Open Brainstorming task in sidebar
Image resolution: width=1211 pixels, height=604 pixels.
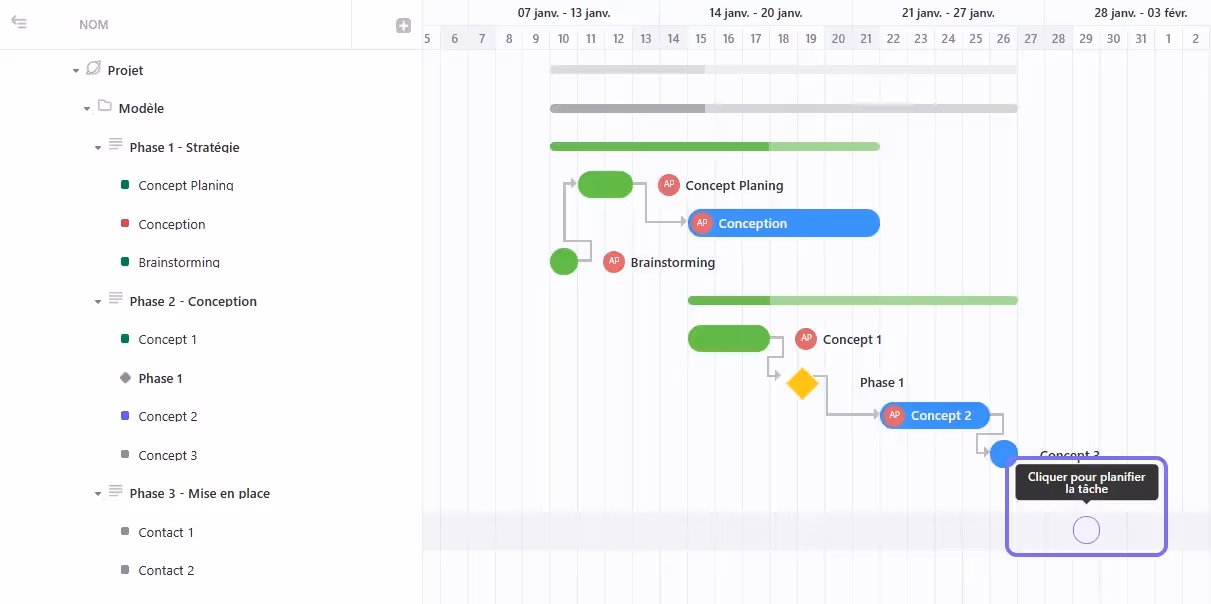click(x=179, y=263)
